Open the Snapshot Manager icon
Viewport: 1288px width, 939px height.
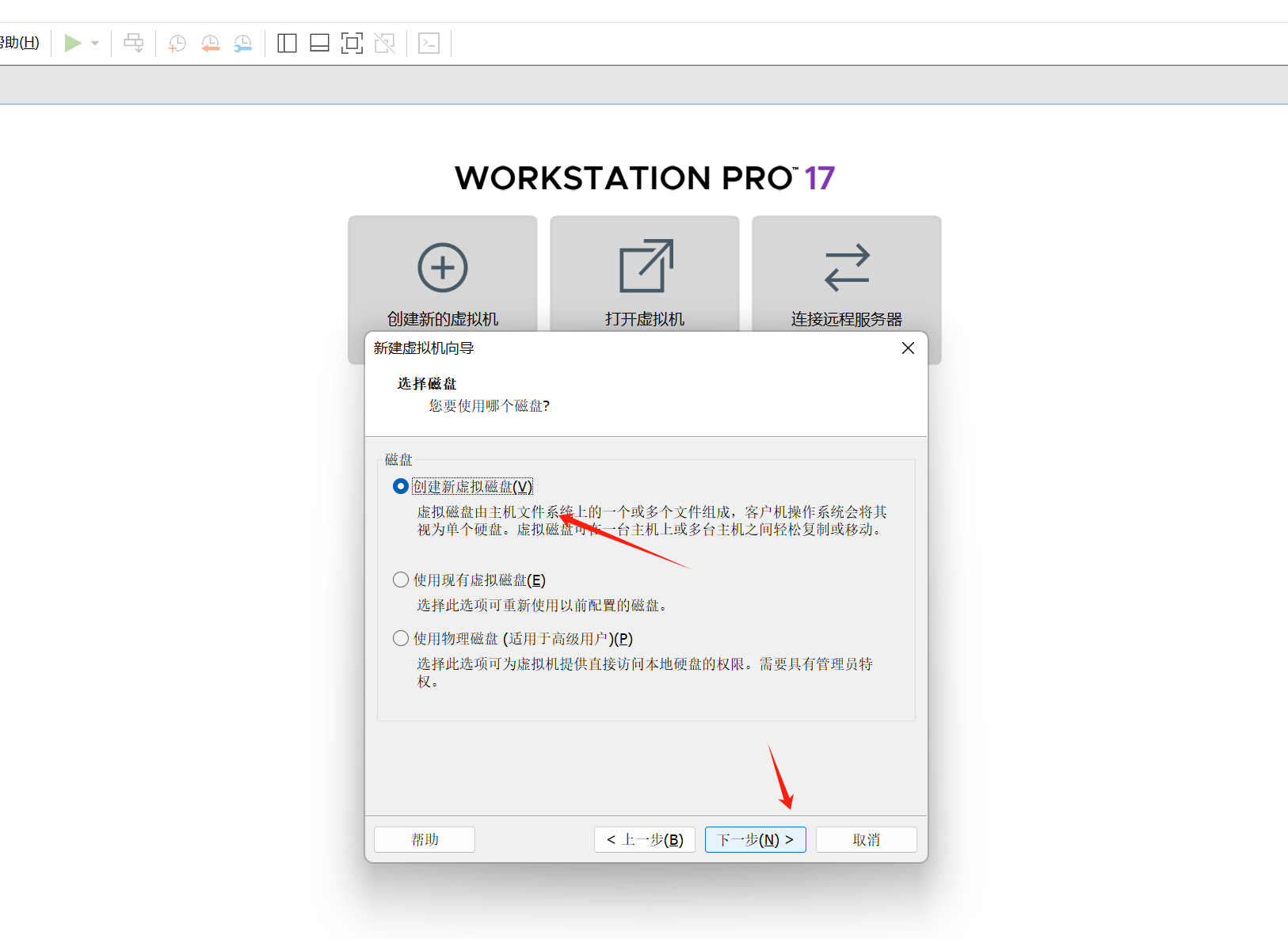click(x=242, y=44)
